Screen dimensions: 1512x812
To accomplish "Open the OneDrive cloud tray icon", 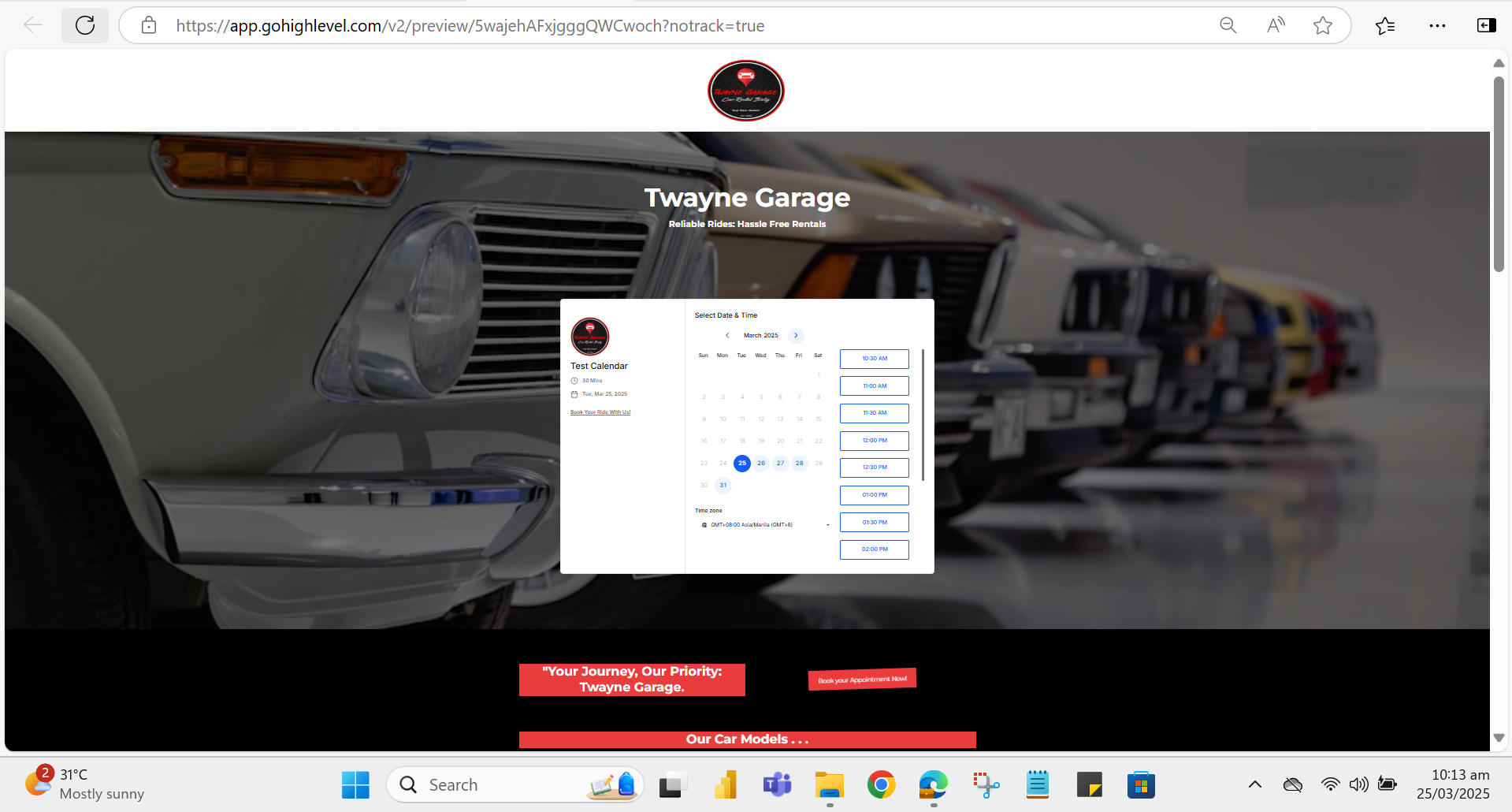I will coord(1293,784).
